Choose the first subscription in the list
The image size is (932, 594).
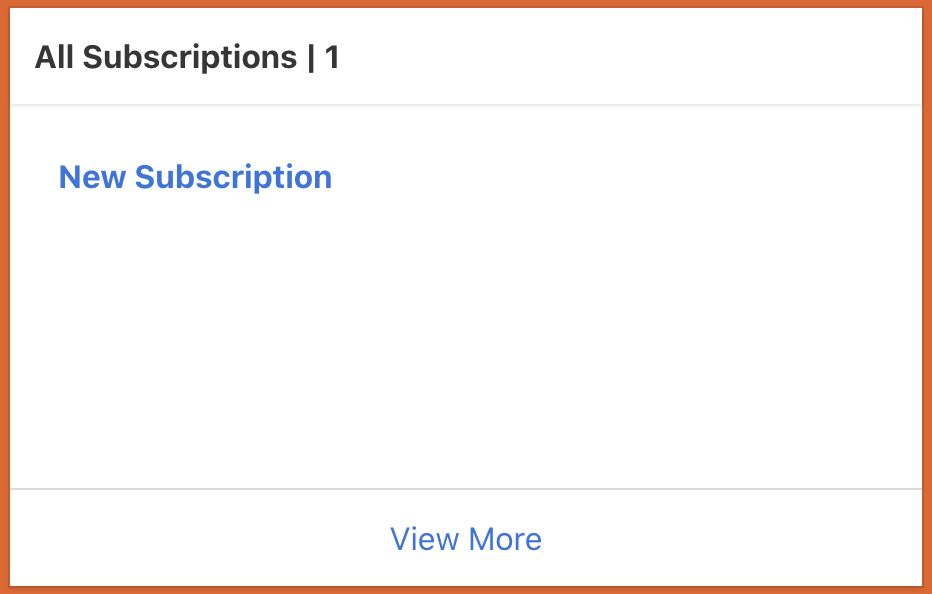click(195, 177)
